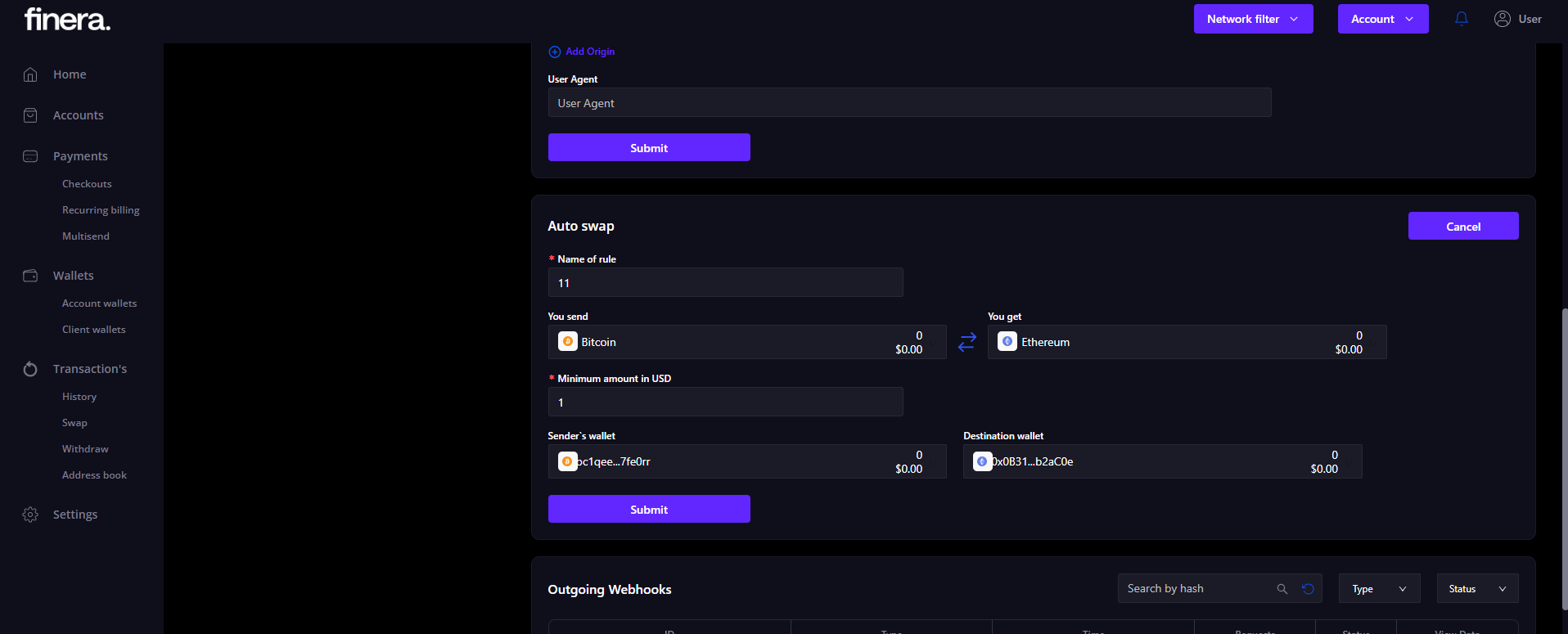Open the Network filter dropdown
This screenshot has width=1568, height=634.
pyautogui.click(x=1253, y=19)
